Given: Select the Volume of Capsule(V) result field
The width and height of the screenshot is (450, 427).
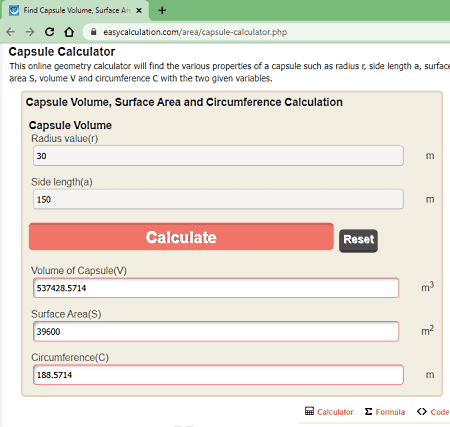Looking at the screenshot, I should (x=216, y=288).
